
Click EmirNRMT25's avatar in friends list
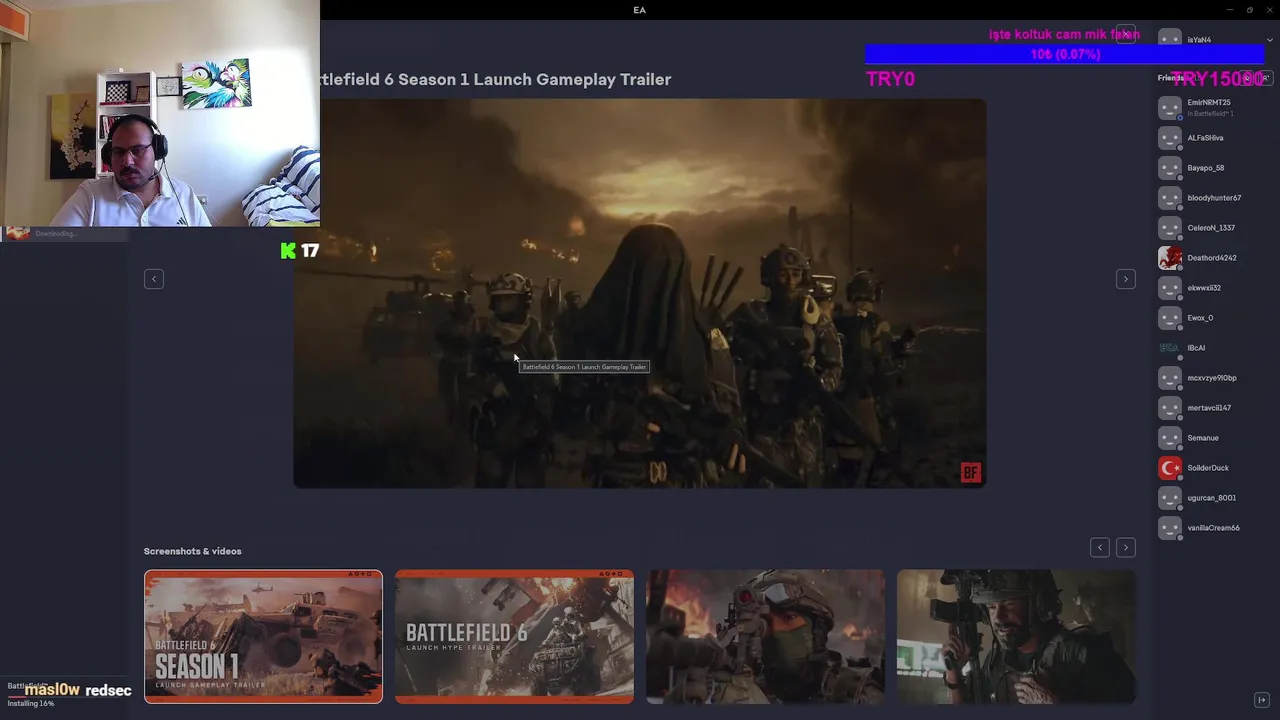[1169, 108]
